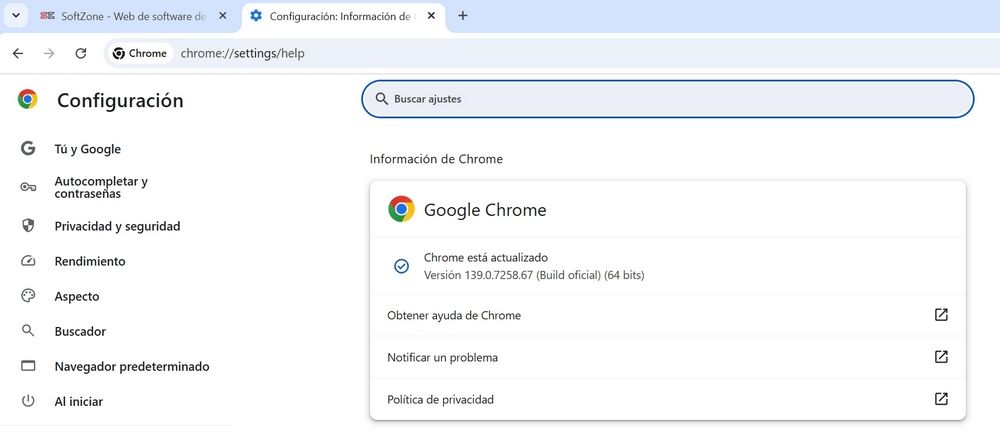The height and width of the screenshot is (440, 1000).
Task: Click the Buscador magnifier icon in sidebar
Action: [28, 331]
